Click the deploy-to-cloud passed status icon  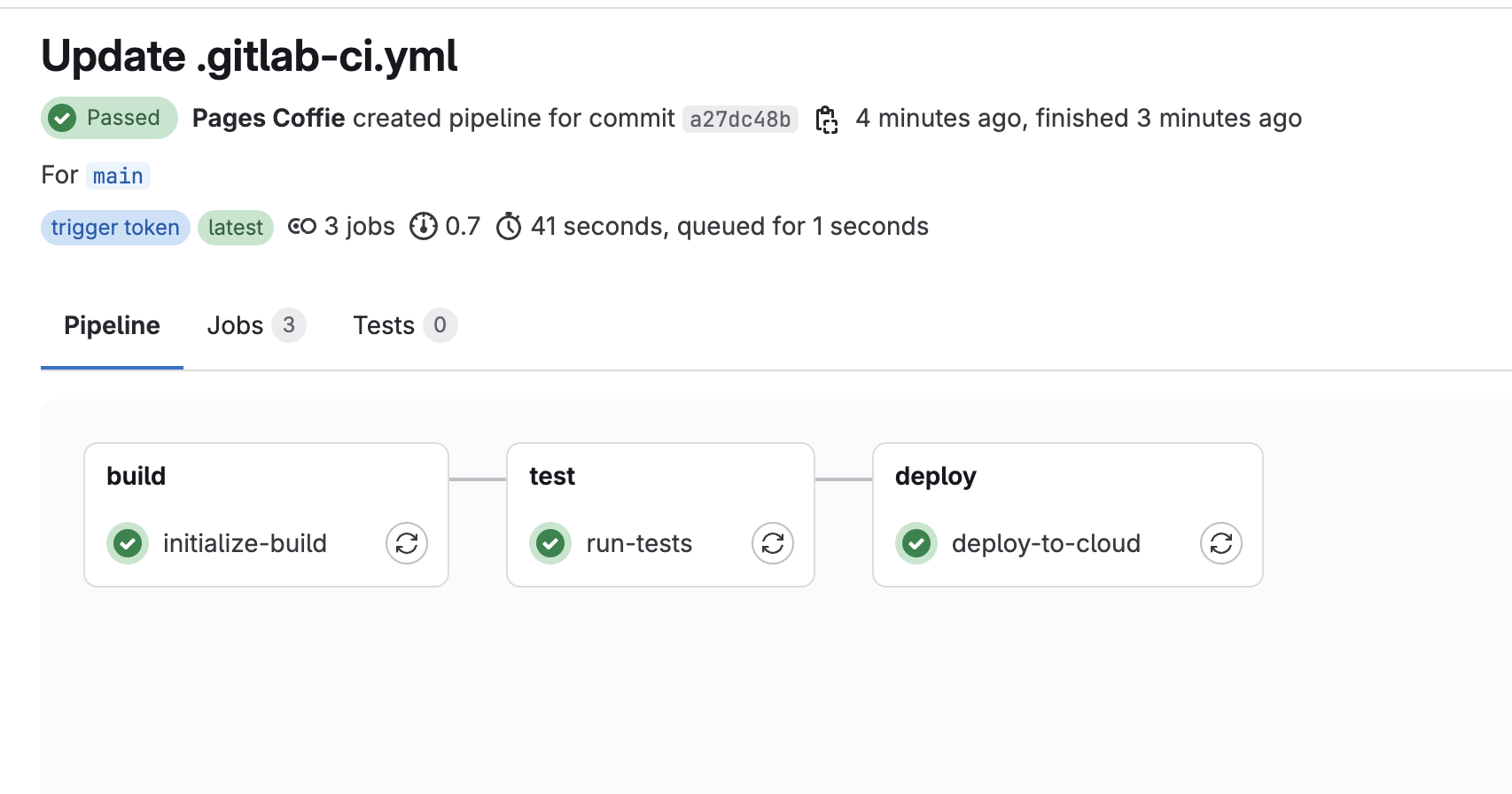(x=916, y=543)
